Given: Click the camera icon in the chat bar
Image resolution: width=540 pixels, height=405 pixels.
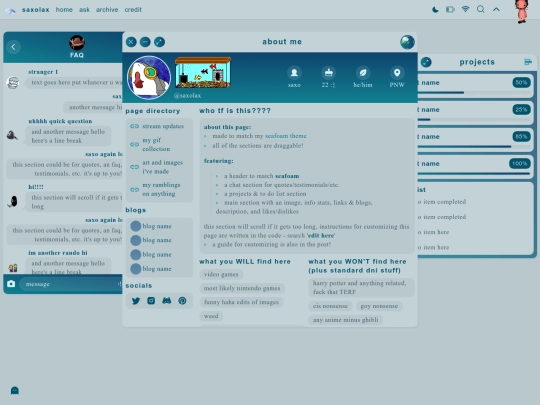Looking at the screenshot, I should [x=11, y=284].
